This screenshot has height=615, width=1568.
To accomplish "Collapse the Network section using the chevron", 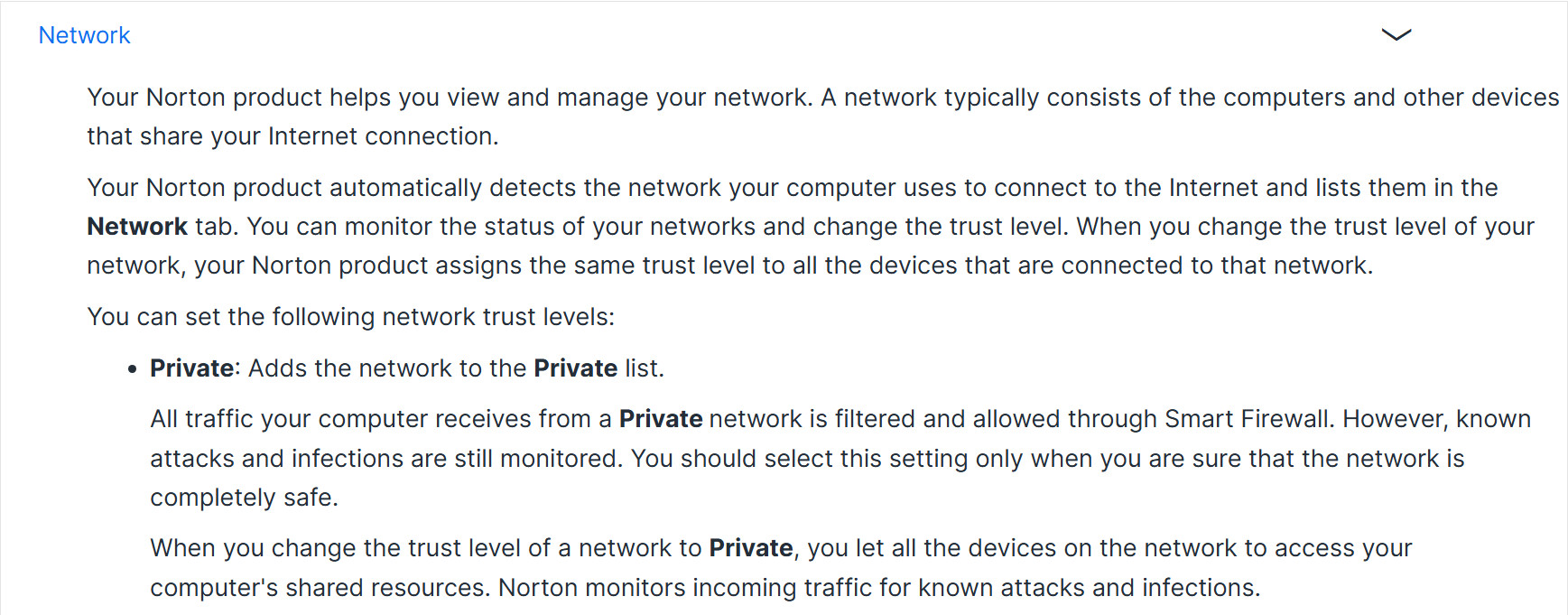I will [x=1396, y=35].
